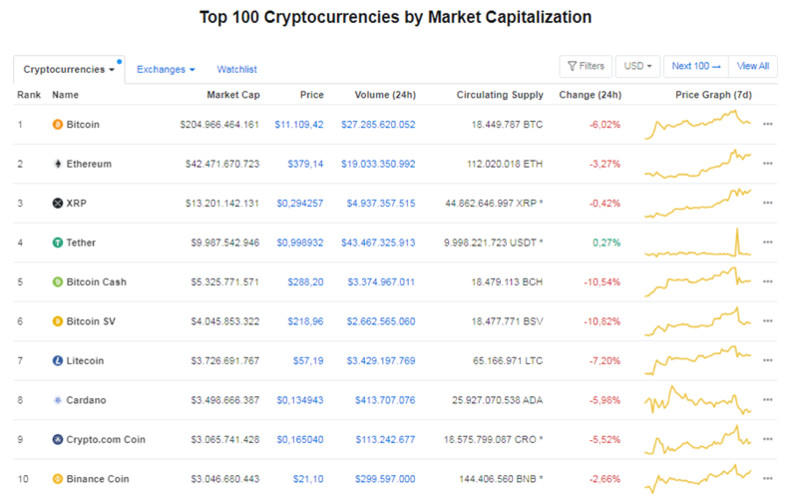Open the three-dot menu for Tether row

point(768,242)
